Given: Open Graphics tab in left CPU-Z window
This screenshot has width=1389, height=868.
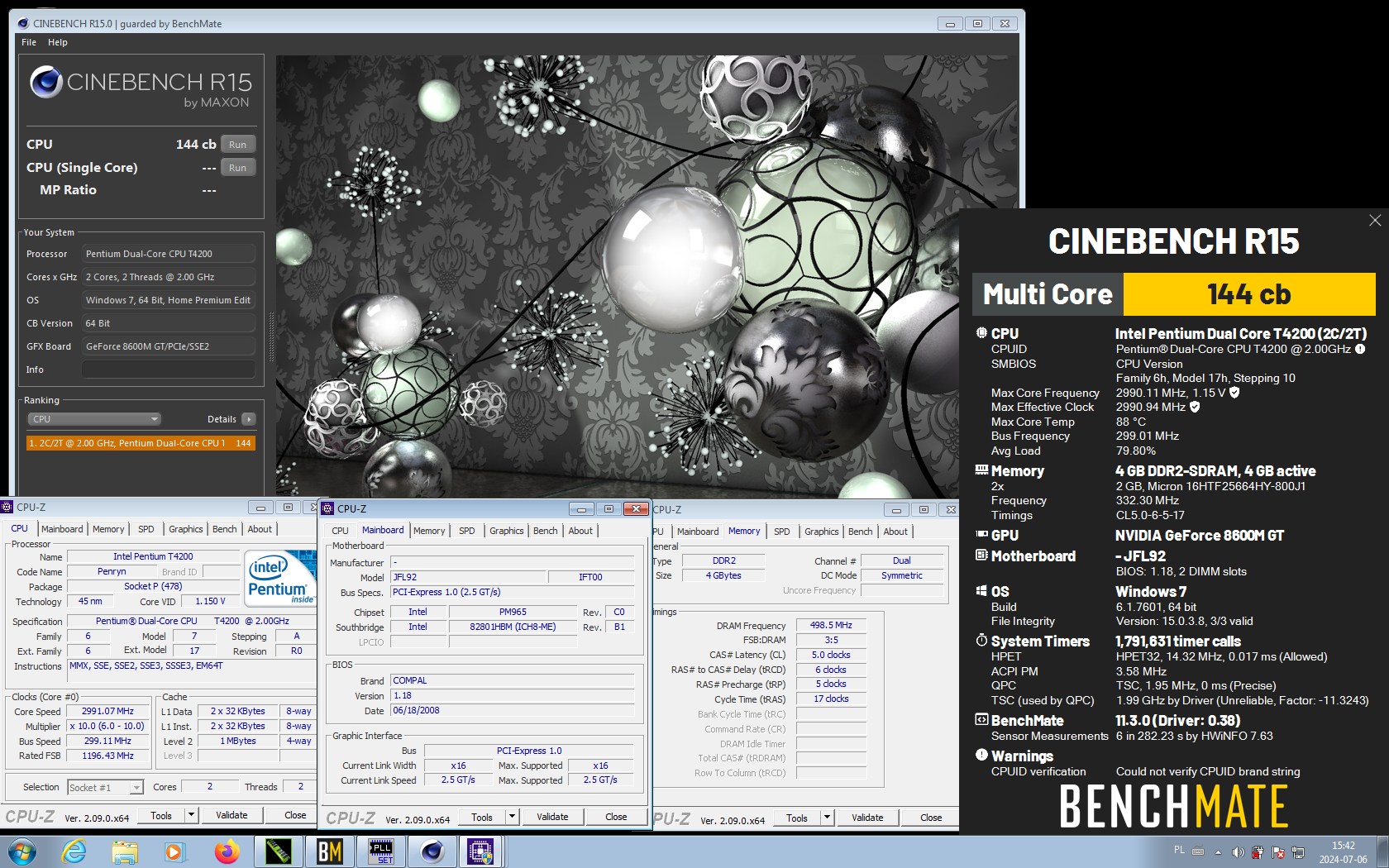Looking at the screenshot, I should coord(185,529).
